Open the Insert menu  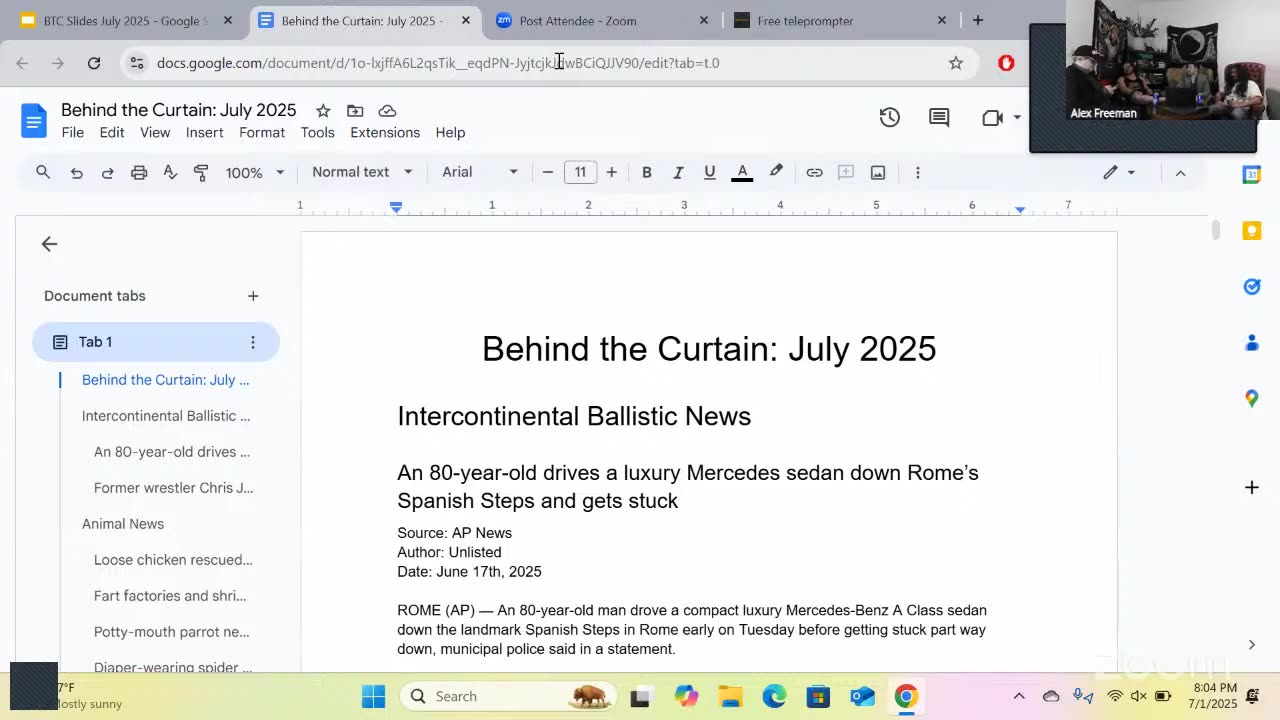tap(204, 132)
